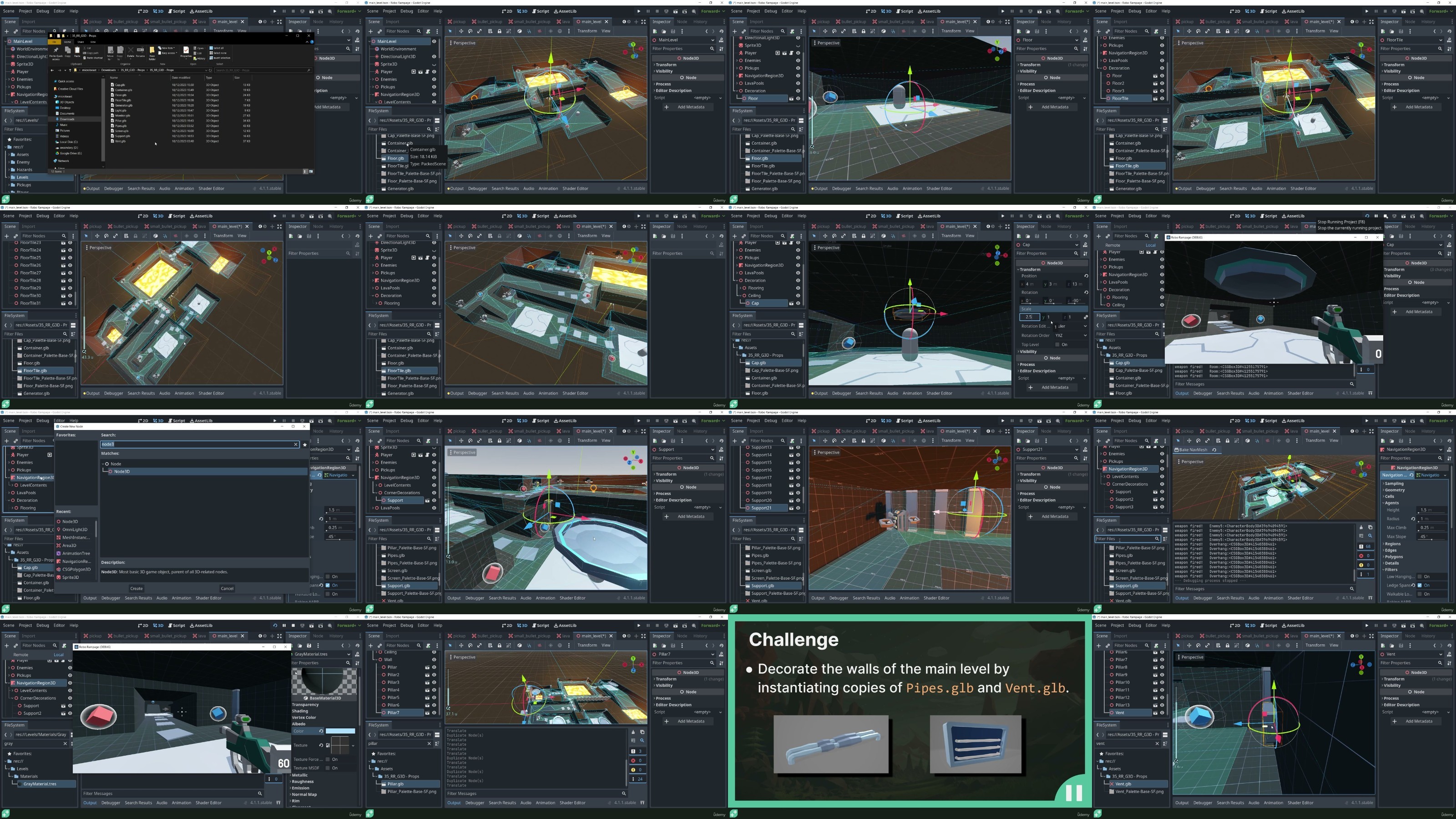The image size is (1456, 819).
Task: Select GrayMaterial.tres in the FileSystem tree
Action: tap(40, 784)
